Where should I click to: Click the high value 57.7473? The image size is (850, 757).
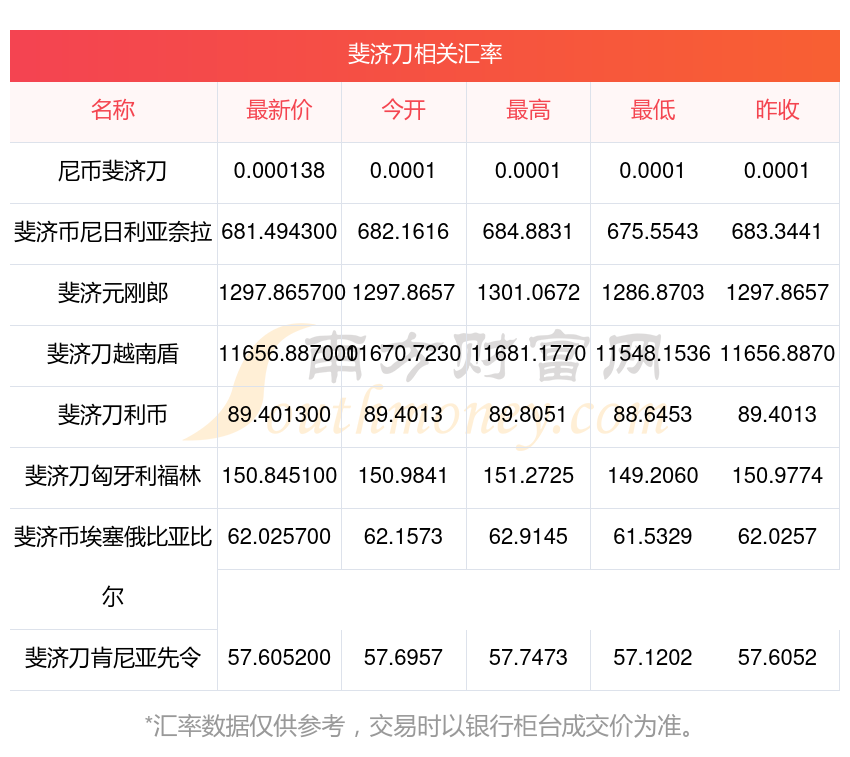pos(528,658)
